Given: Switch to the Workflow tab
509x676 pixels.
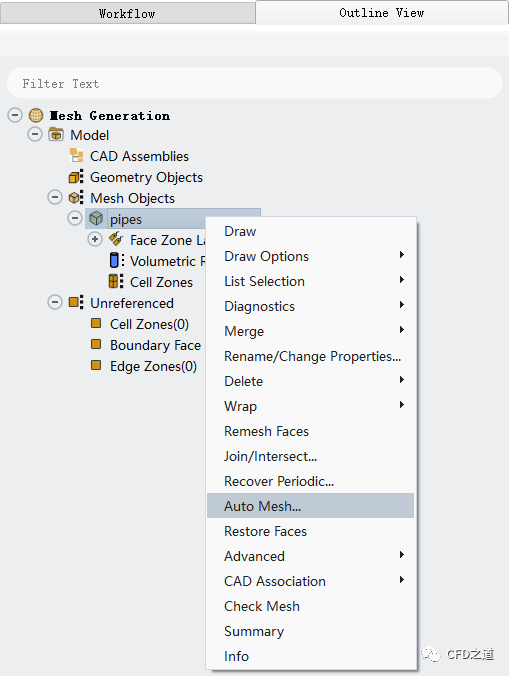Looking at the screenshot, I should (x=128, y=13).
